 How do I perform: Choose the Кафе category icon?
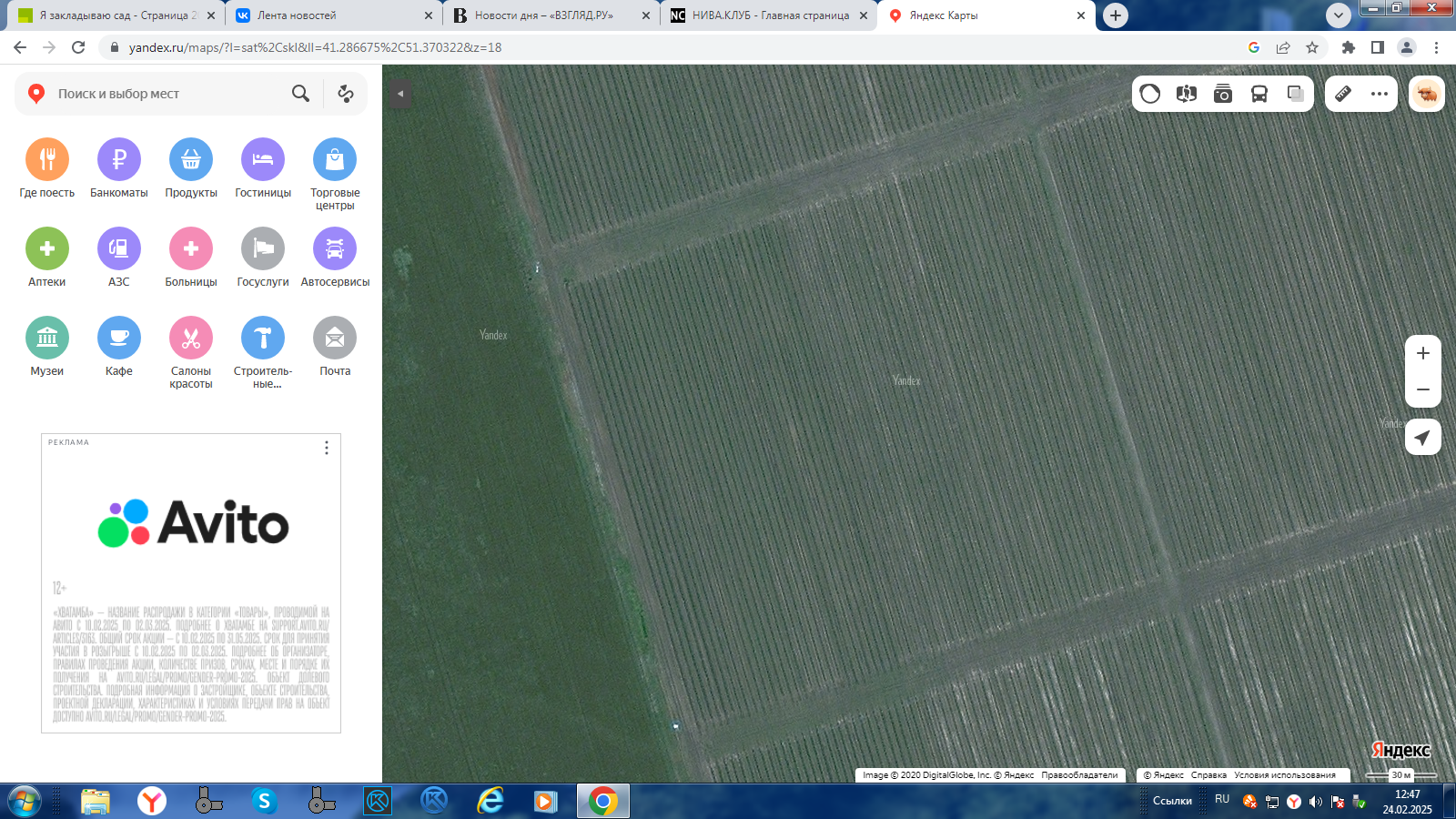119,339
